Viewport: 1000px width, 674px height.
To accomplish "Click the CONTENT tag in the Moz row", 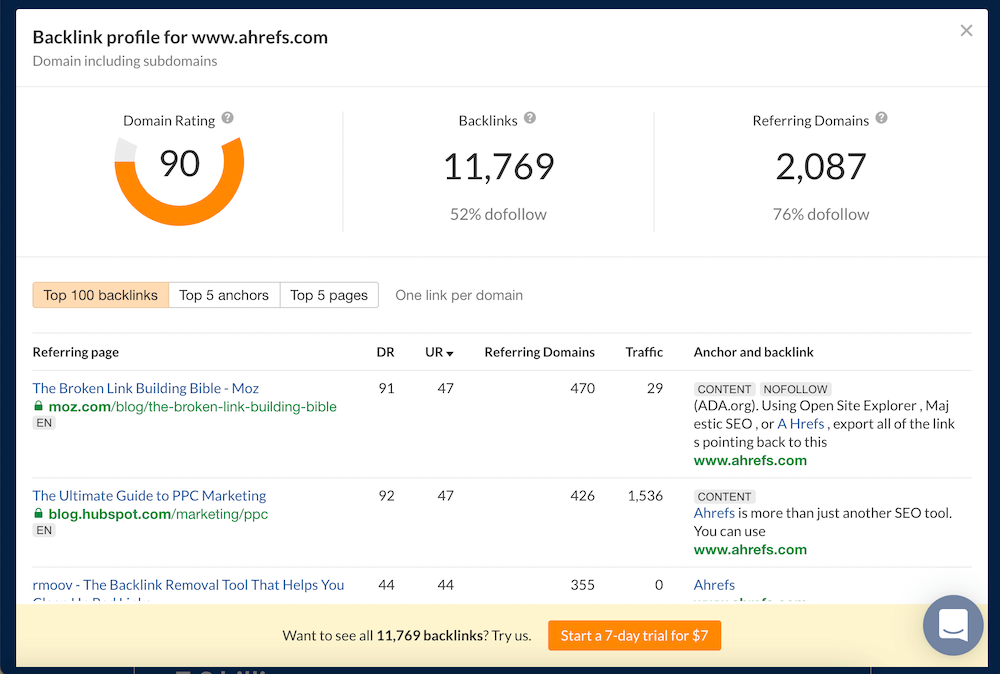I will click(x=724, y=389).
